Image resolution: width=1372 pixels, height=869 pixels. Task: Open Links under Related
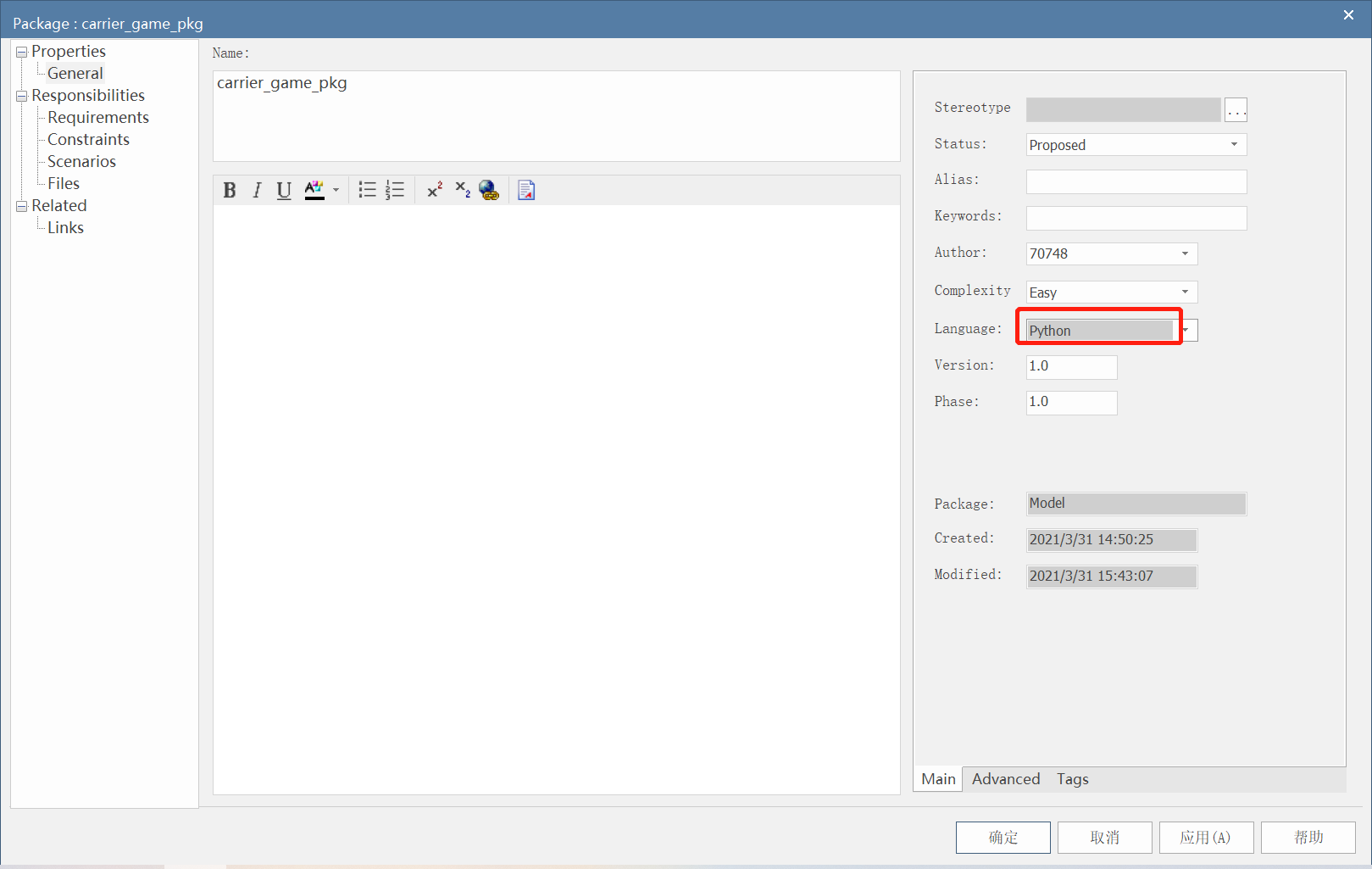[65, 228]
